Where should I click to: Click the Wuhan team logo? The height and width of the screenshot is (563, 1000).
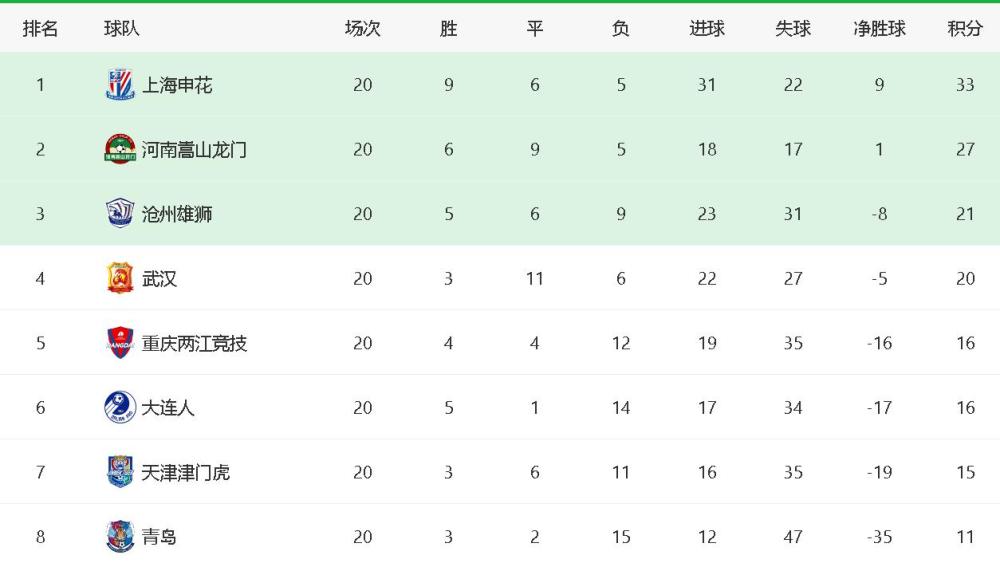120,278
